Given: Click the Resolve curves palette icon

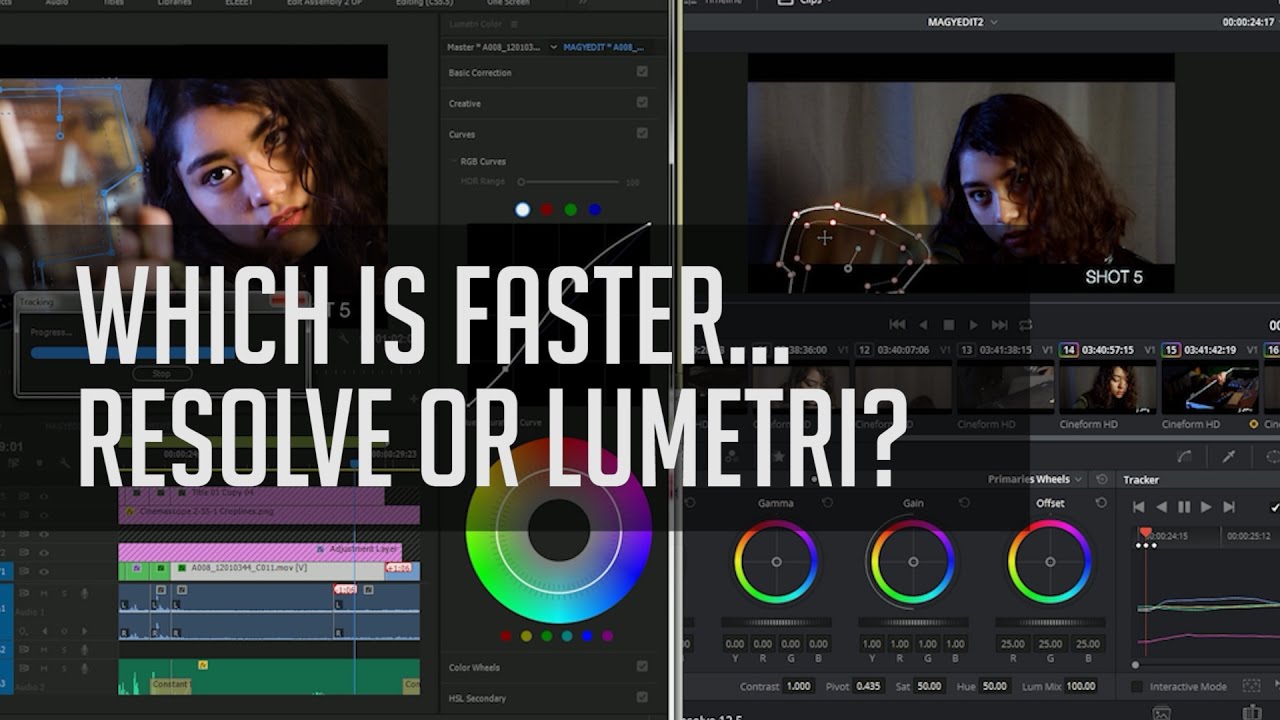Looking at the screenshot, I should click(1184, 456).
